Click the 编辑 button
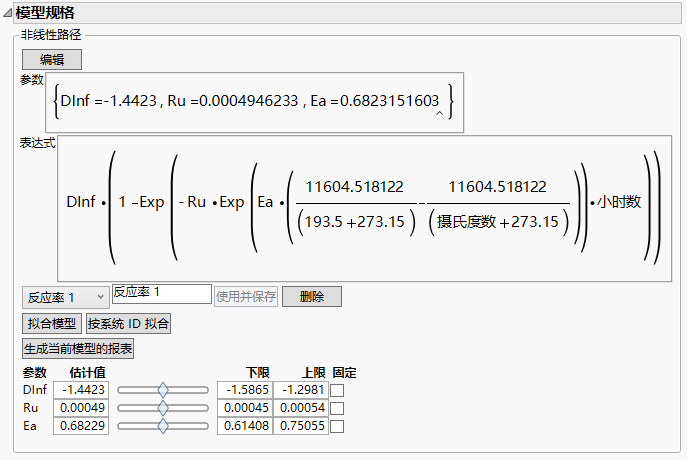The image size is (687, 460). click(52, 59)
